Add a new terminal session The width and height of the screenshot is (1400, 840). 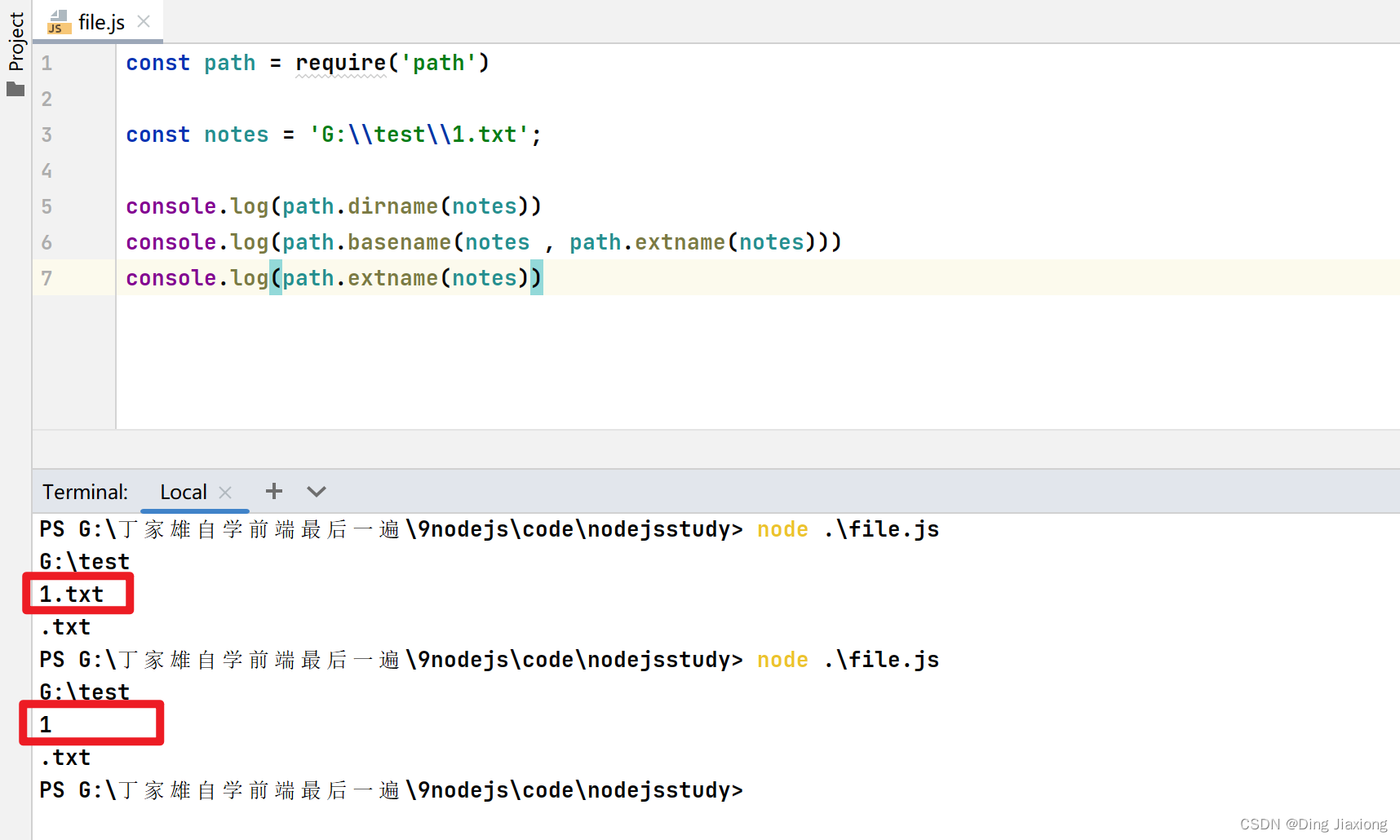[274, 491]
